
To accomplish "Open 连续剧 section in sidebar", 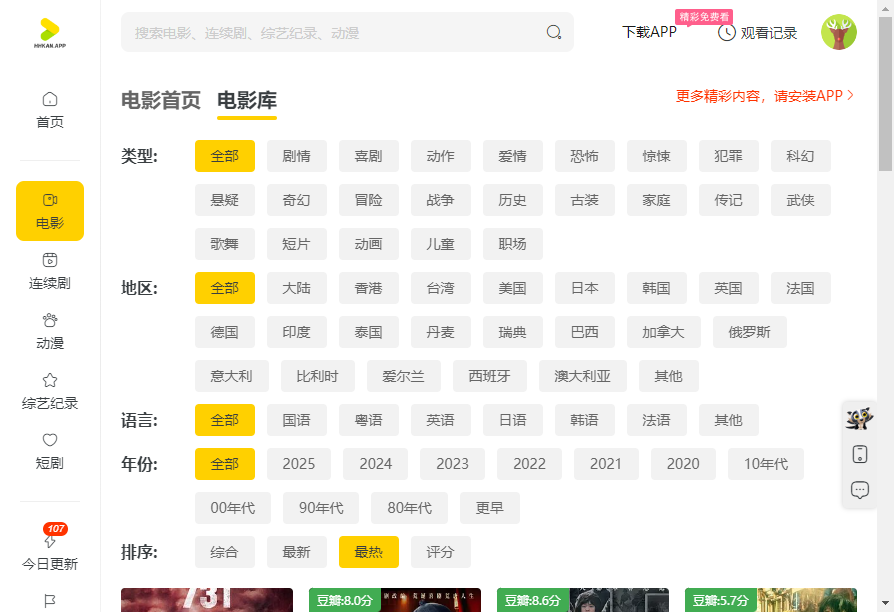I will coord(50,271).
